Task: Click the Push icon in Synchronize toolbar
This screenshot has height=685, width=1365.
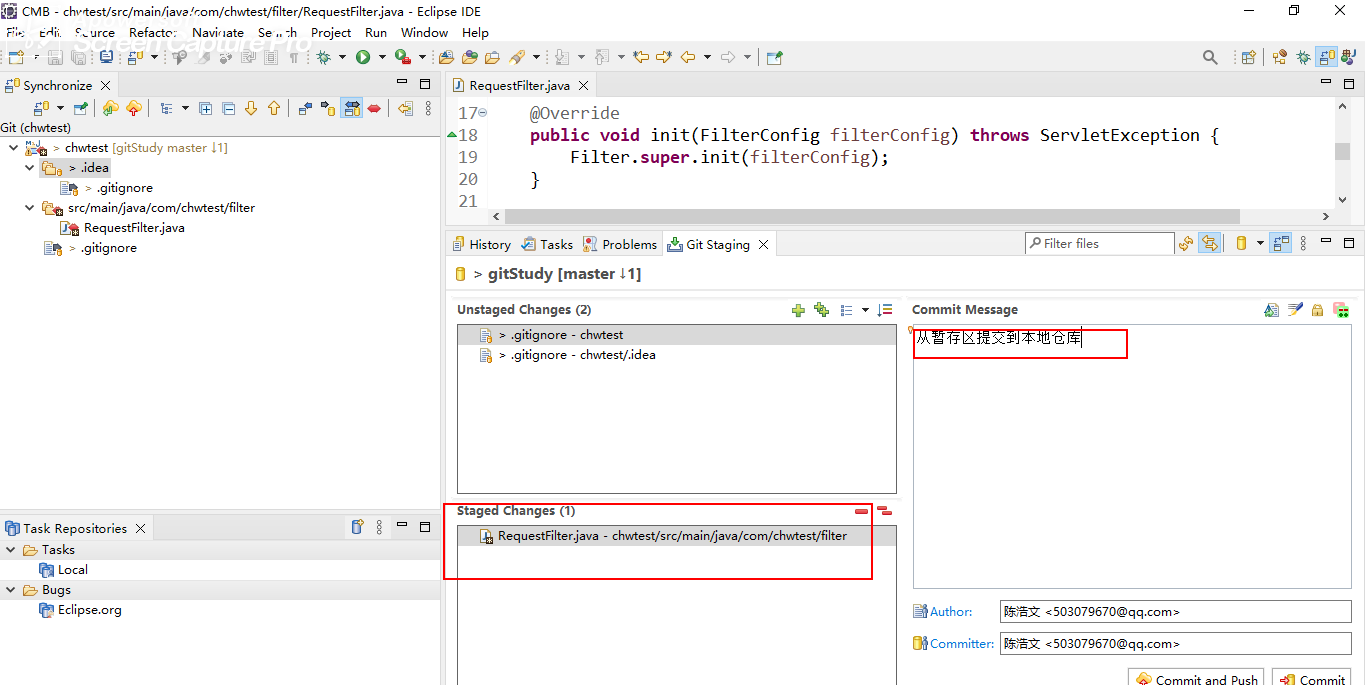Action: [x=133, y=108]
